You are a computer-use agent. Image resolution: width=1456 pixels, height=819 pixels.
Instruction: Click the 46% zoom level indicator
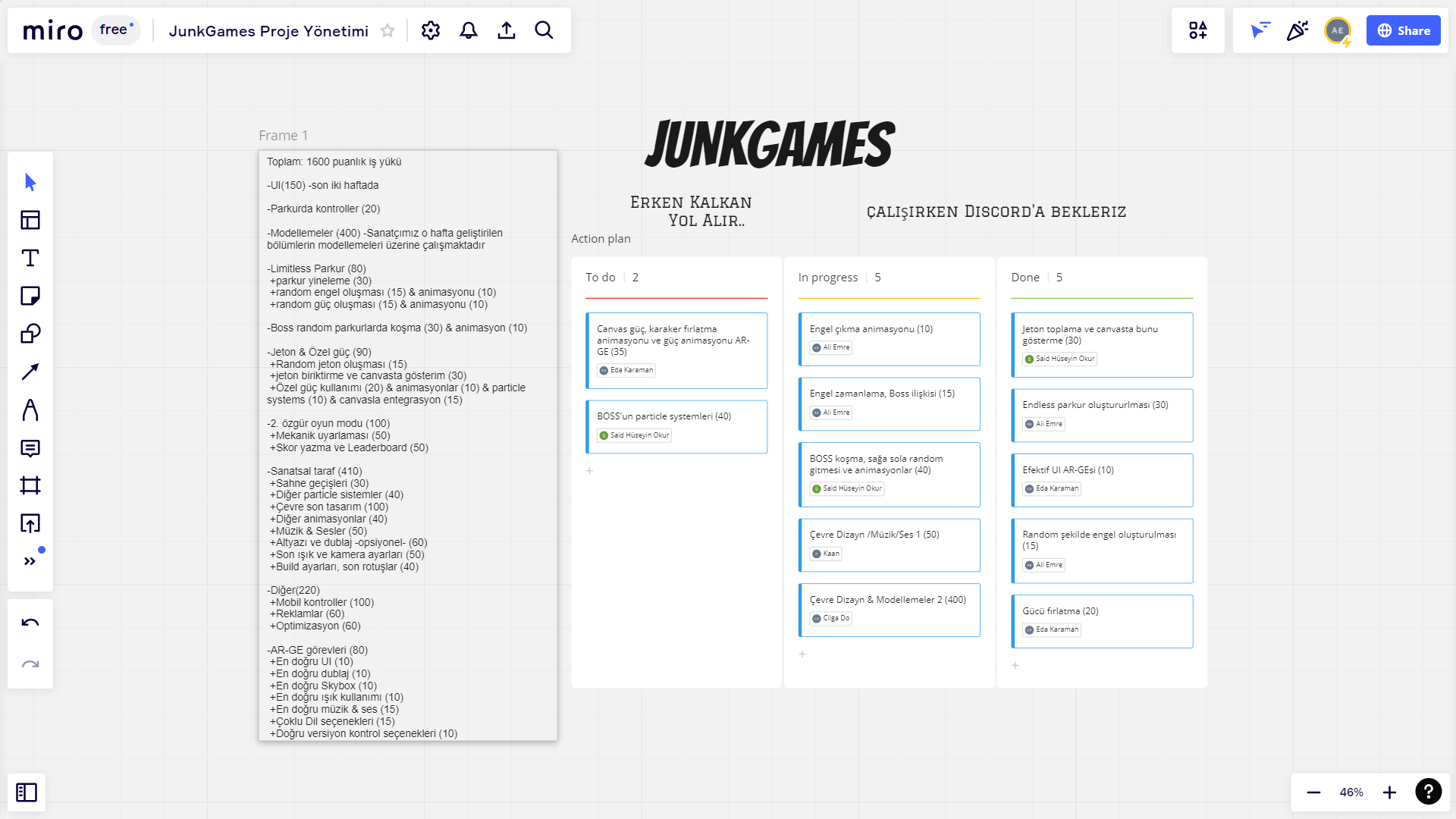[1351, 792]
